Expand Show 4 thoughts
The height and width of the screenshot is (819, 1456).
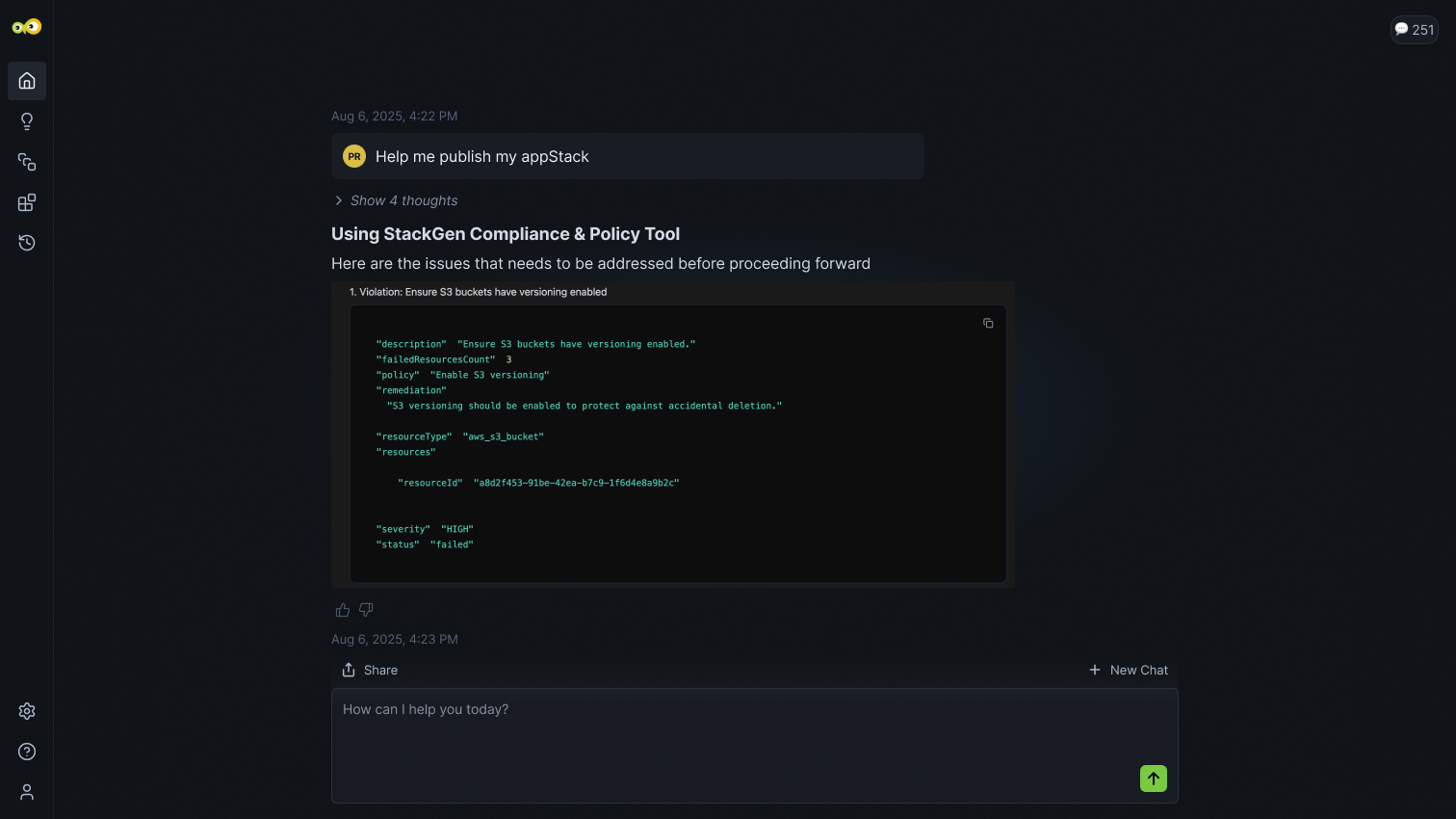[395, 200]
